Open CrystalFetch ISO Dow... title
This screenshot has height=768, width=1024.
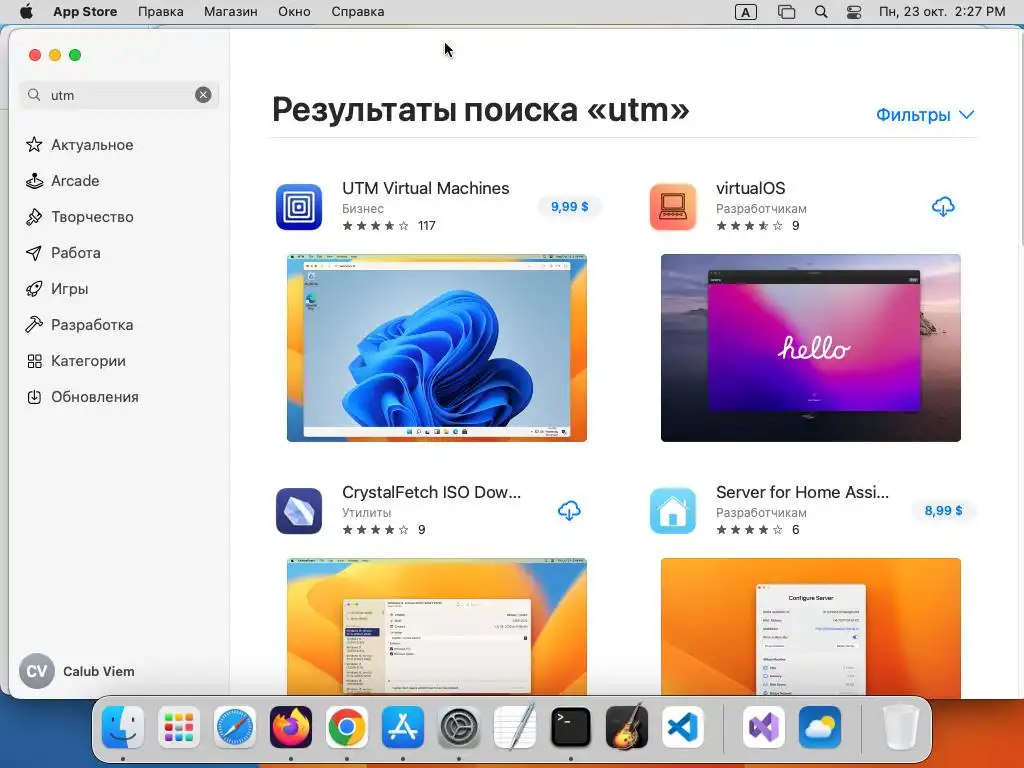pos(431,492)
